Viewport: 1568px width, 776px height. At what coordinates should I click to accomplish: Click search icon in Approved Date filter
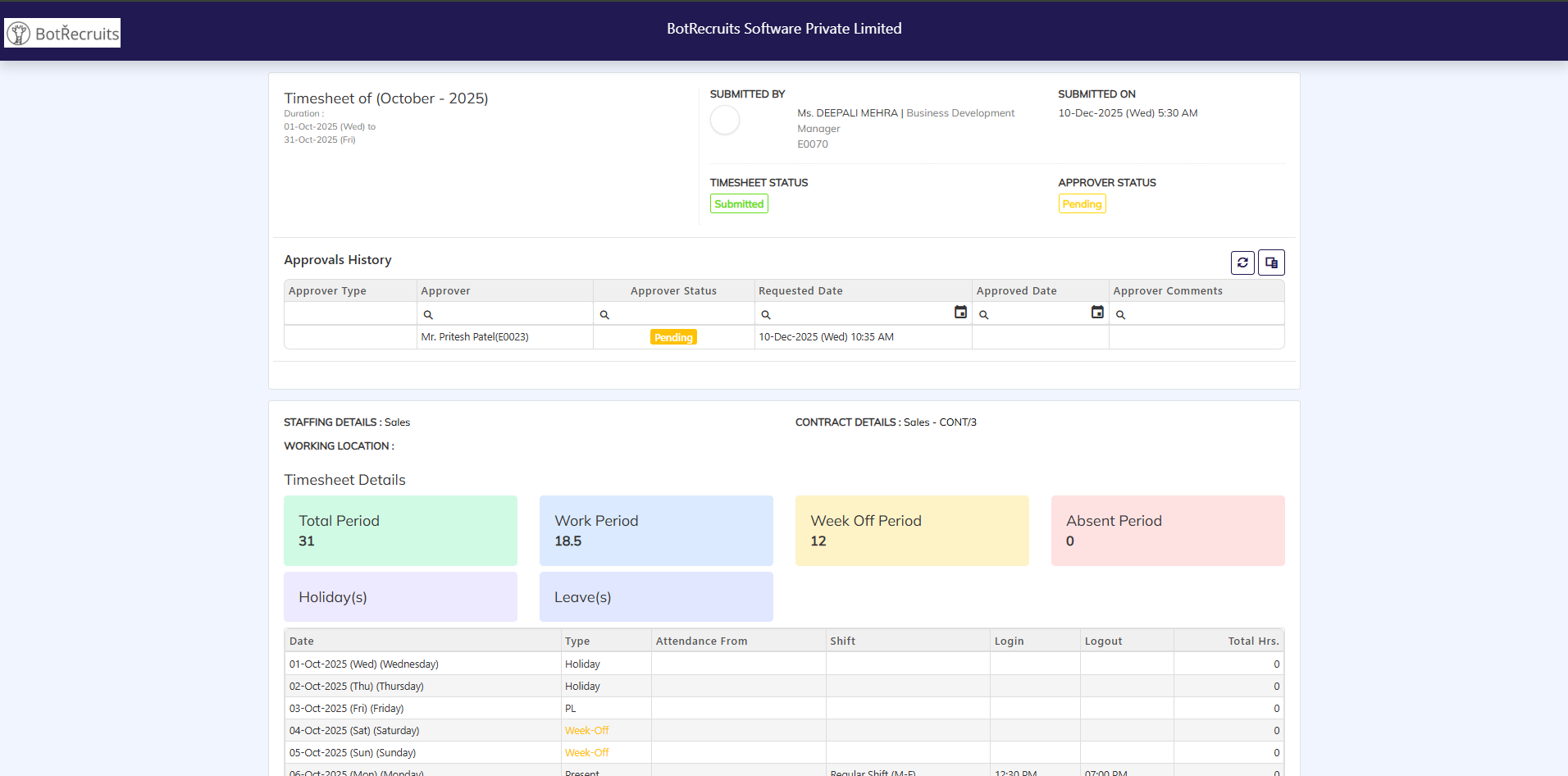[x=984, y=315]
